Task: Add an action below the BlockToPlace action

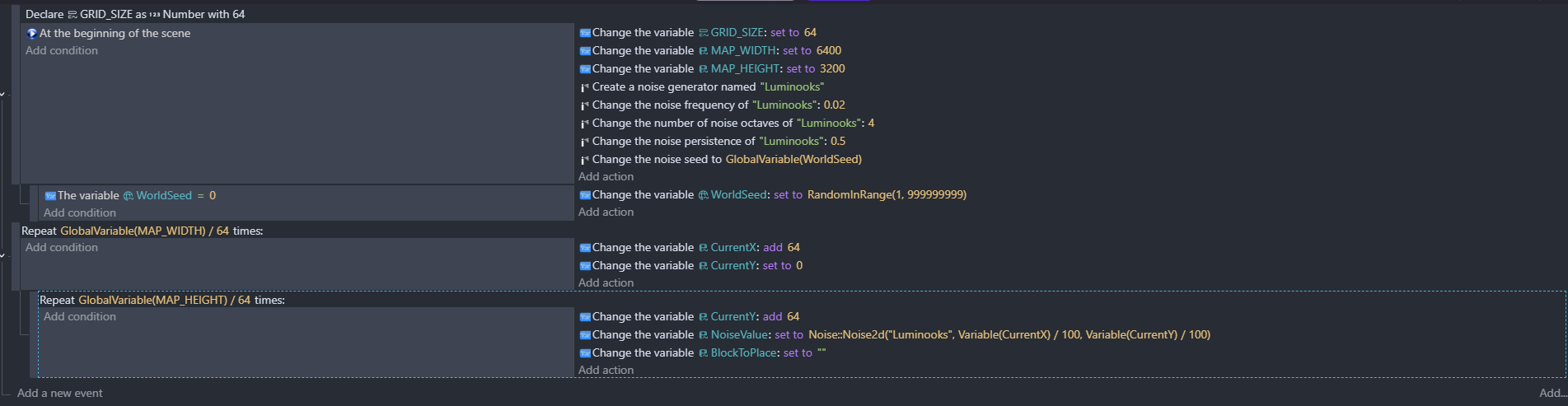Action: [606, 370]
